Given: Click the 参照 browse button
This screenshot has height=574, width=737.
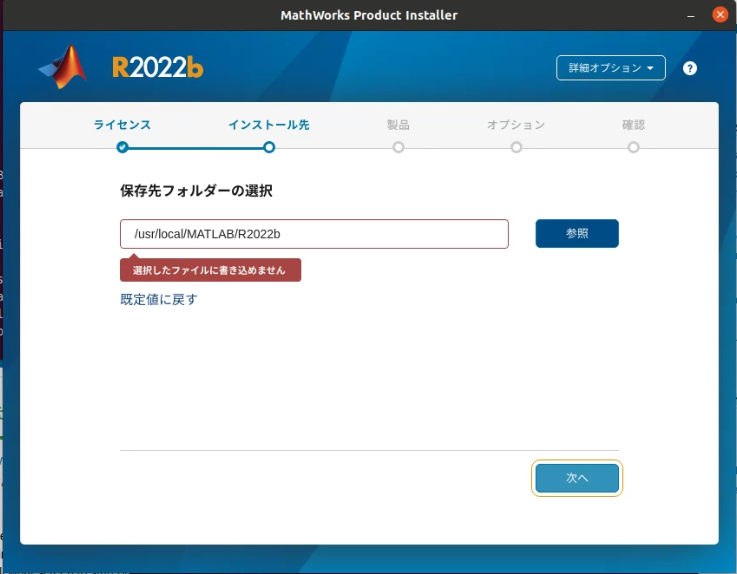Looking at the screenshot, I should tap(577, 234).
